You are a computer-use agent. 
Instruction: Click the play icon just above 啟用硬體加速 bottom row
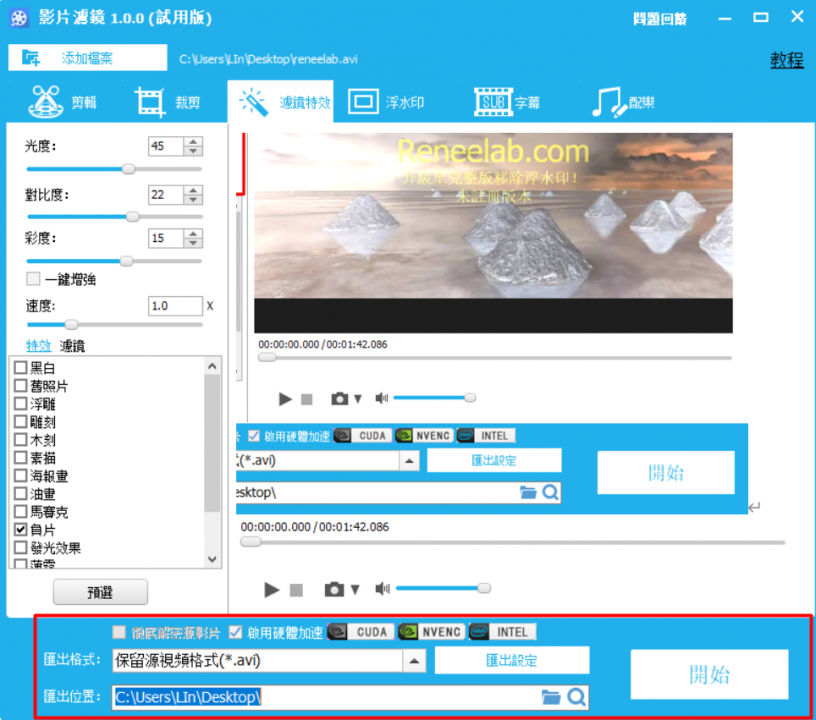(x=271, y=590)
